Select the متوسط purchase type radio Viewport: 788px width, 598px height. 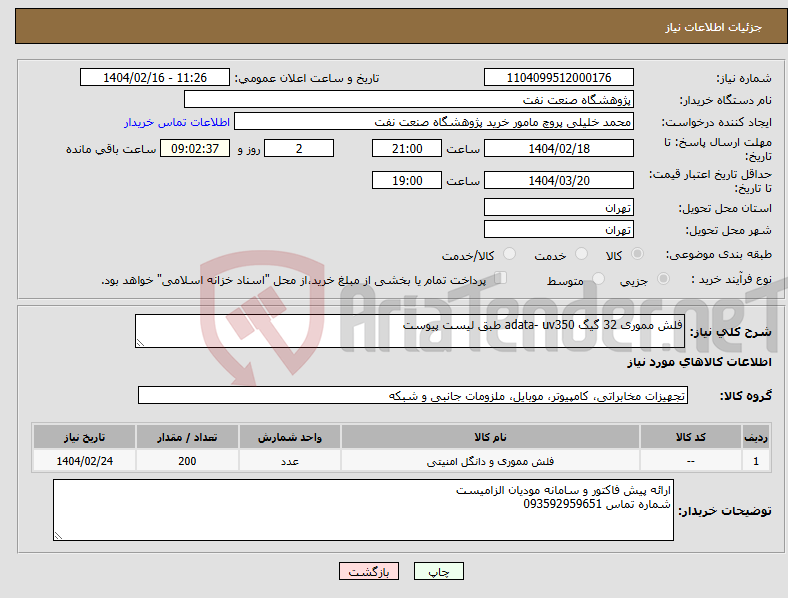[598, 278]
